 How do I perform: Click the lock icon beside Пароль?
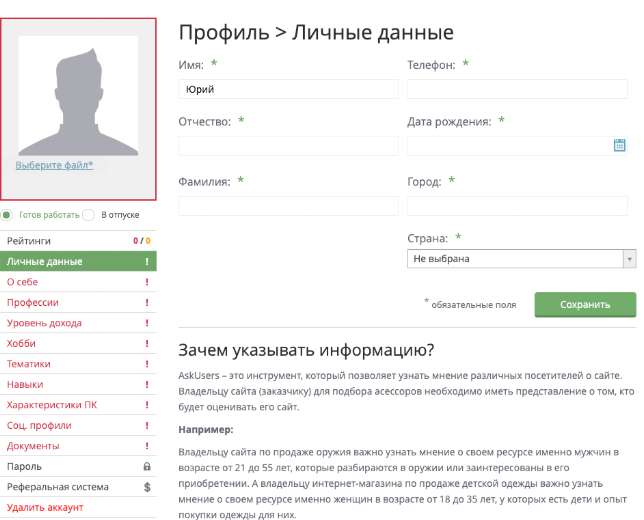click(x=147, y=466)
